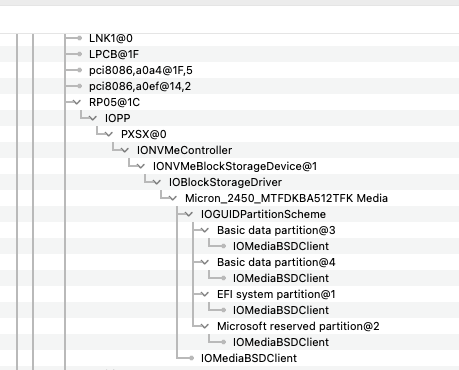Select IOMediaBSDClient under Microsoft reserved partition@2
This screenshot has width=459, height=370.
click(x=281, y=342)
